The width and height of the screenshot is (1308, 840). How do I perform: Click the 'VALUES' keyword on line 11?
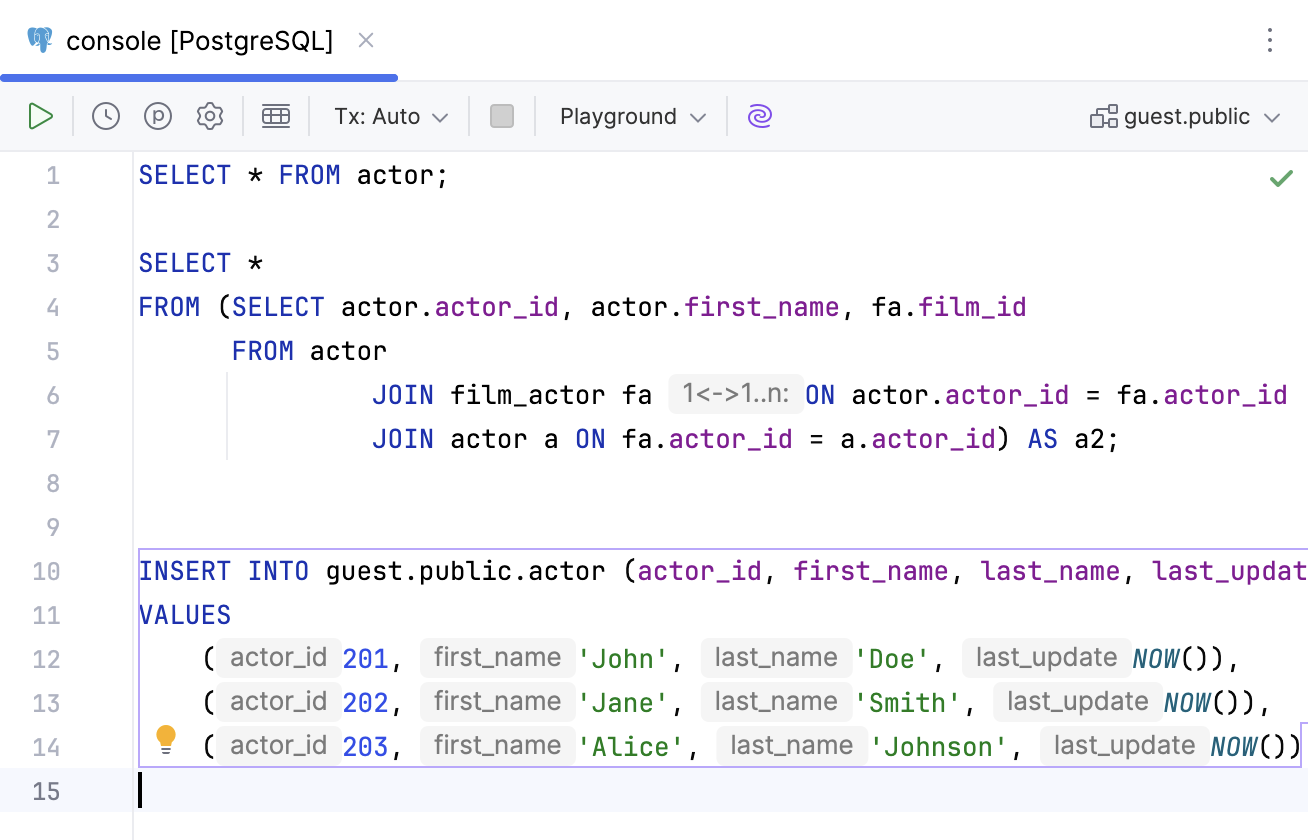pyautogui.click(x=185, y=615)
